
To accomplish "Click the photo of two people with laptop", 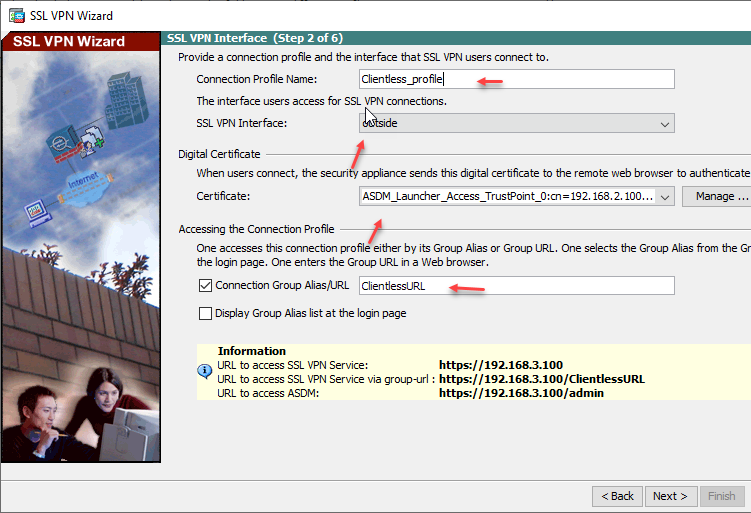I will tap(80, 410).
